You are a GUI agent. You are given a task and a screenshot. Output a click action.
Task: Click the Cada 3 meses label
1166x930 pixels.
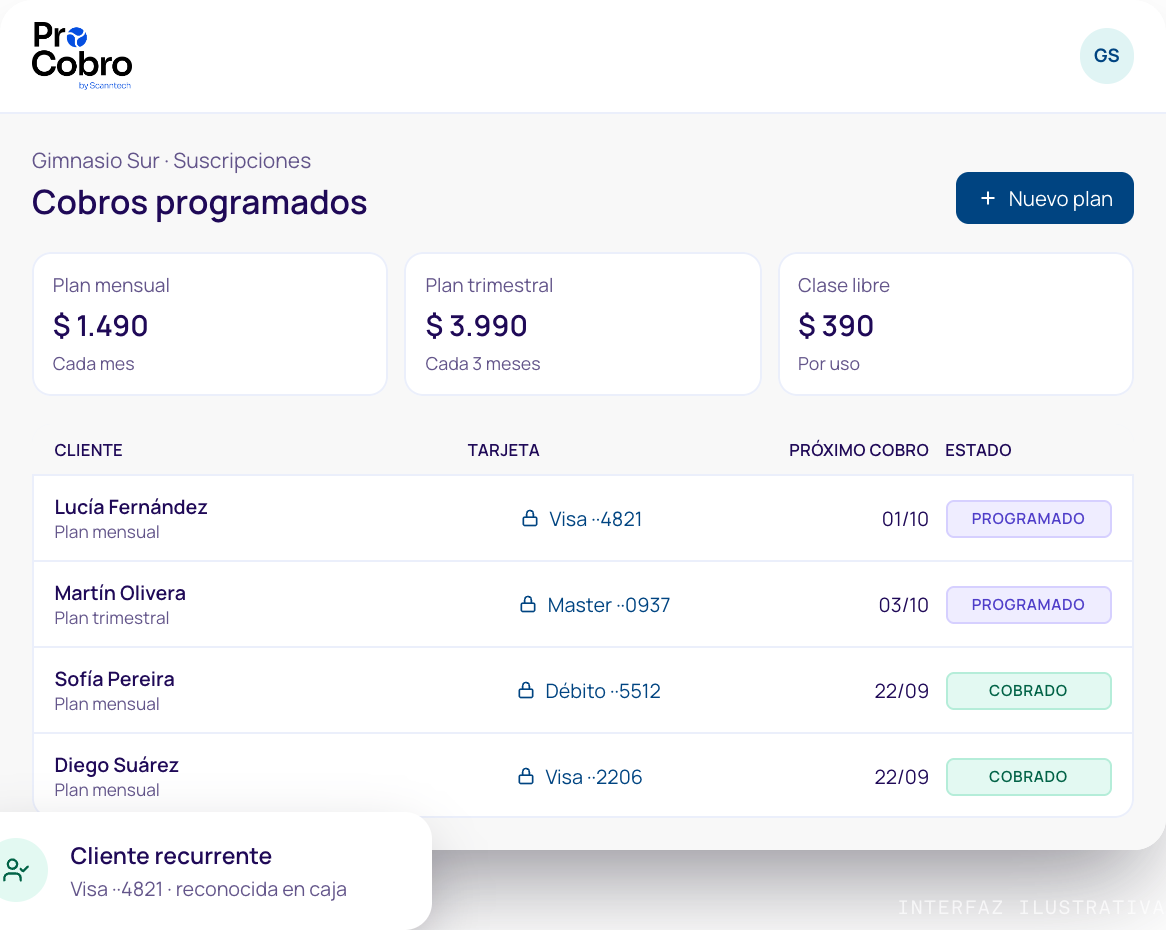(483, 364)
